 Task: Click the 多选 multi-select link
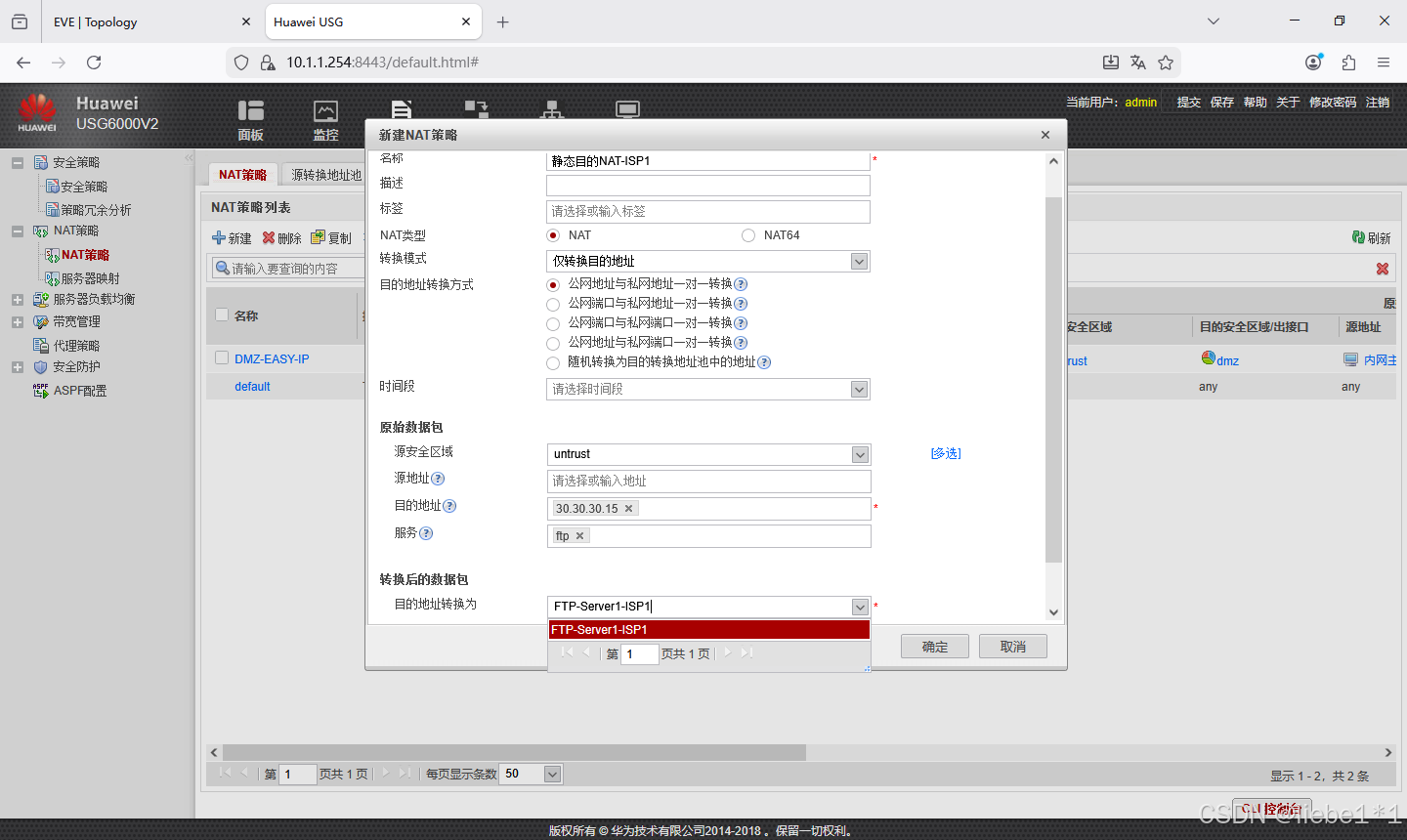[945, 453]
